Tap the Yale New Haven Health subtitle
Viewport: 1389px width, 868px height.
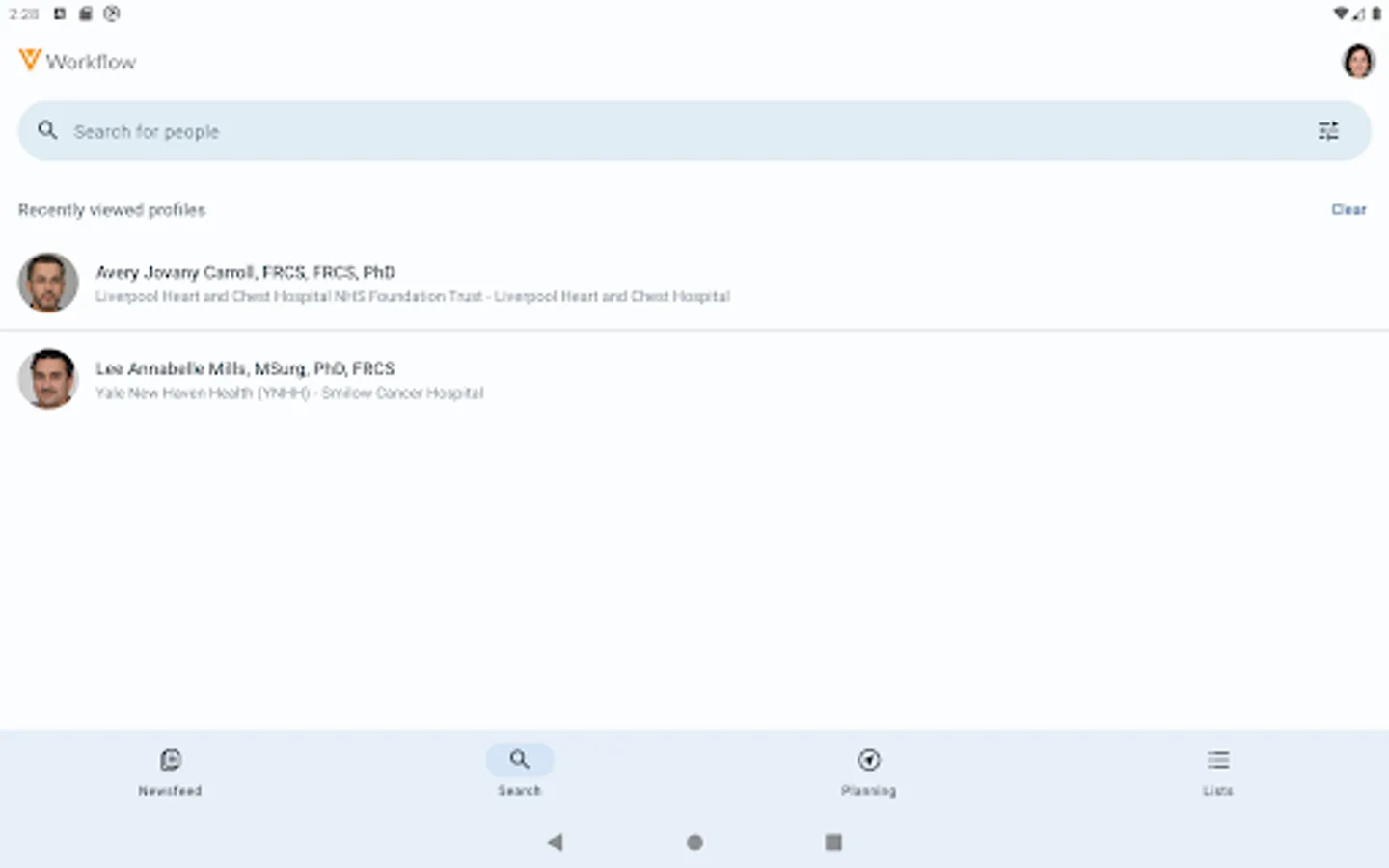coord(289,393)
